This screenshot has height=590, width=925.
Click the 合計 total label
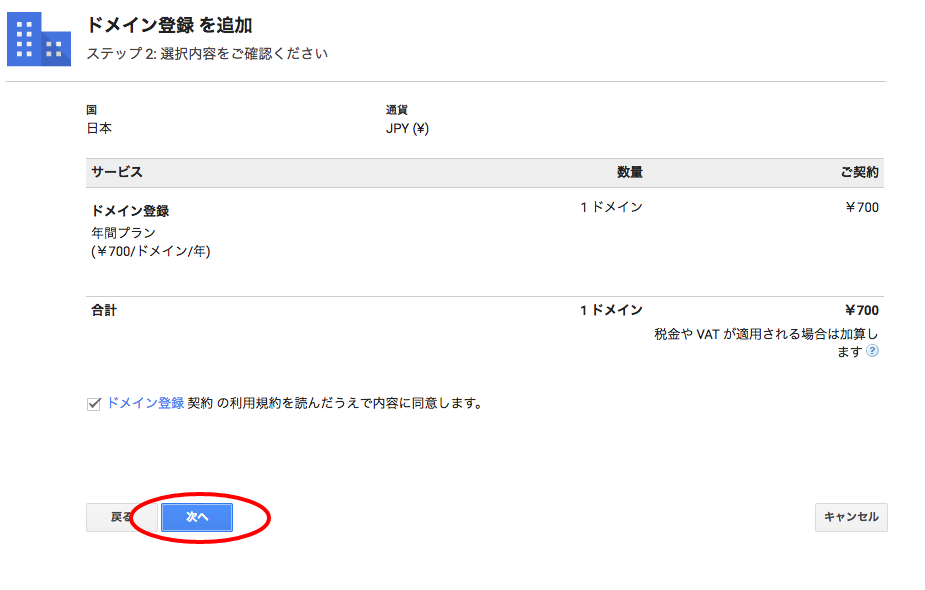104,310
